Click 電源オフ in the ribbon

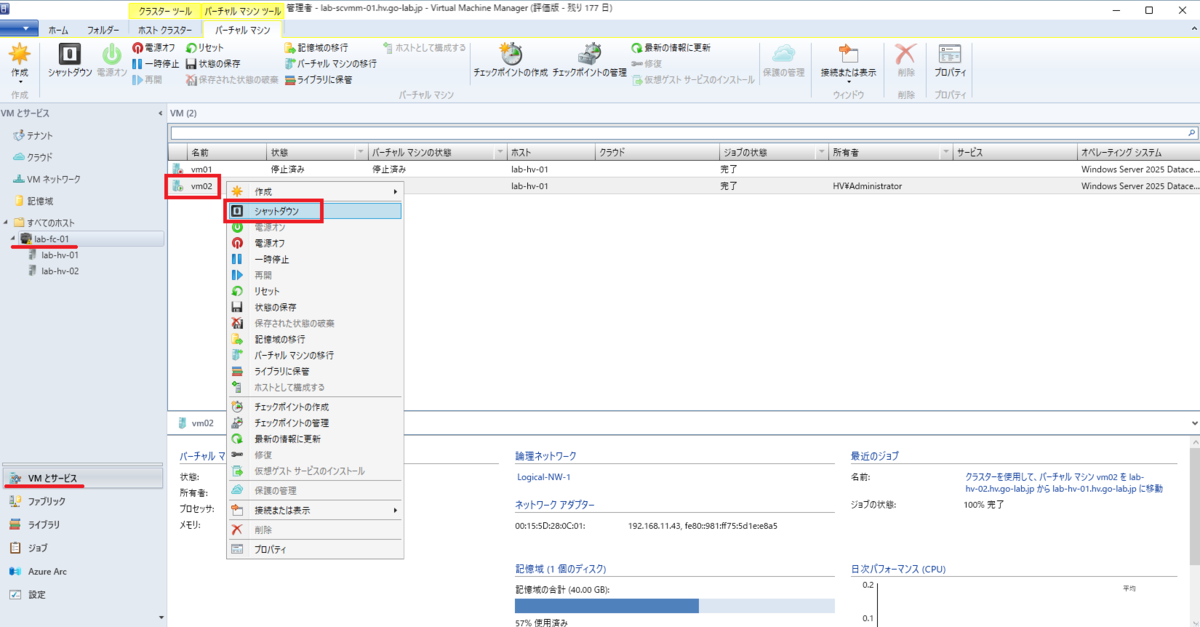[154, 48]
